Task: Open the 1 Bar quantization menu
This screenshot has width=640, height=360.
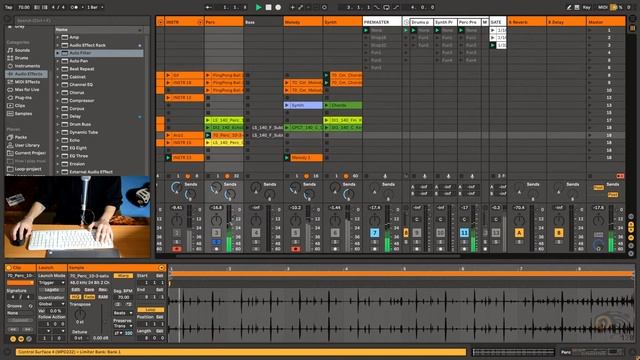Action: click(x=96, y=7)
